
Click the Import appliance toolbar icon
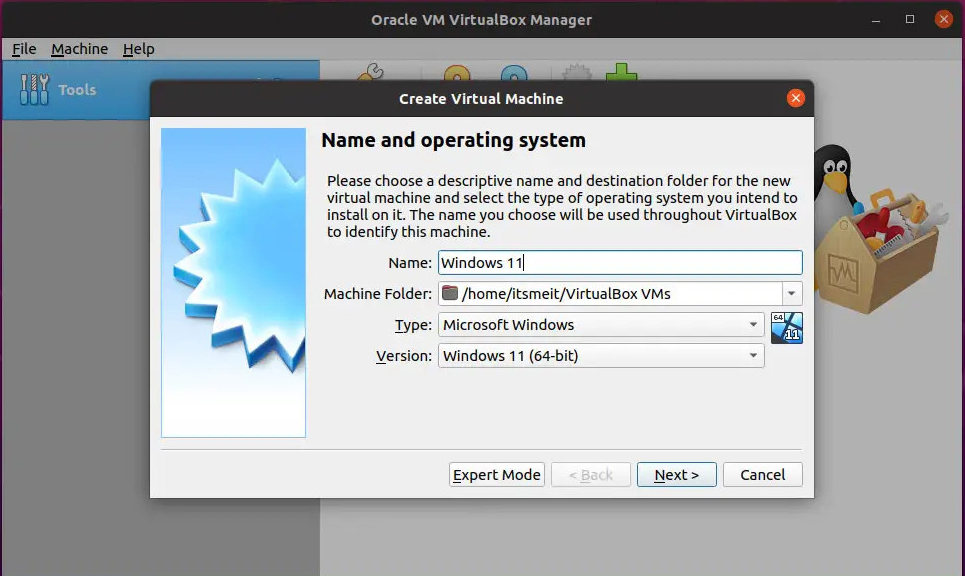pos(456,74)
